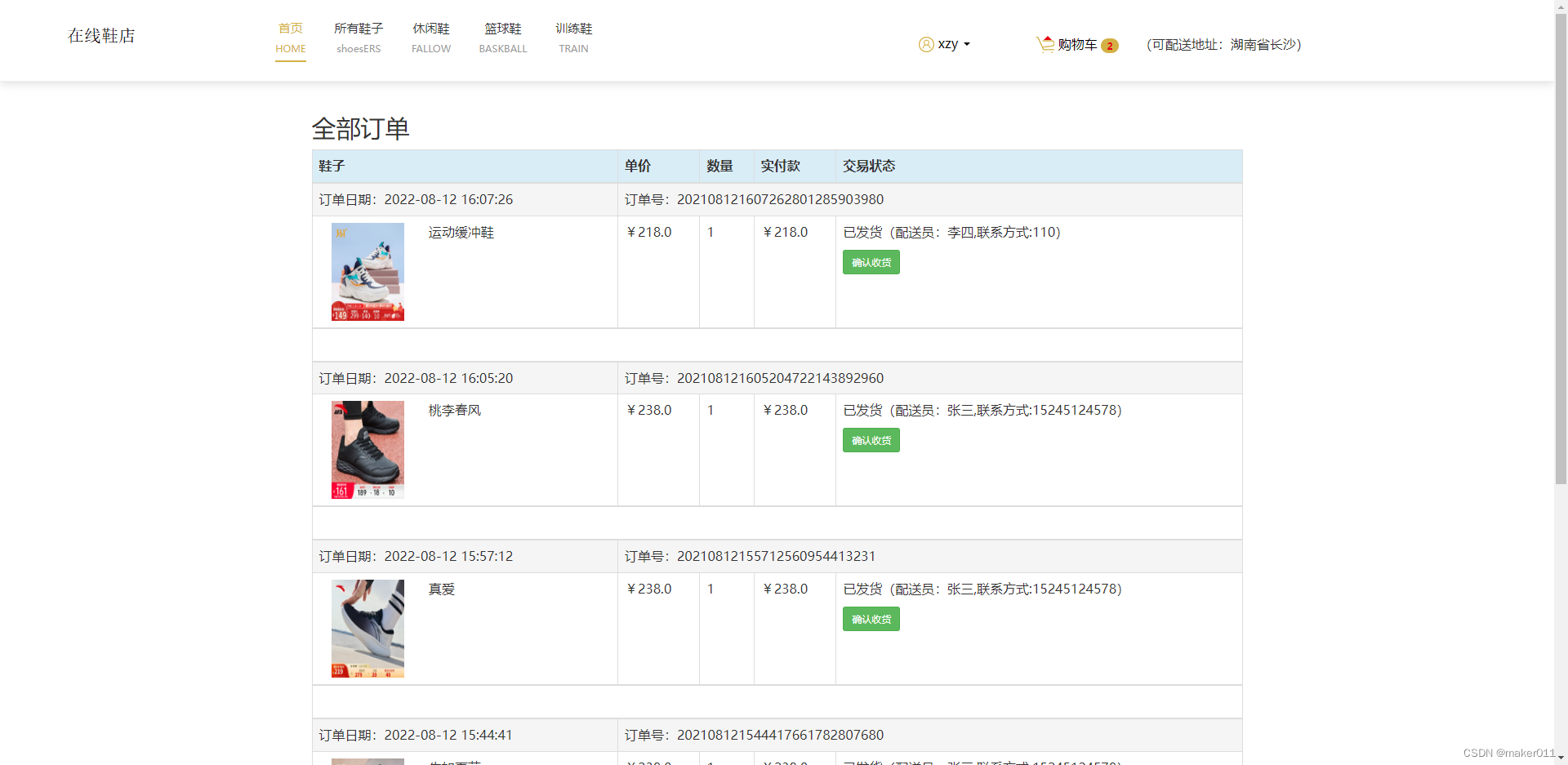Select order date 2022-08-12 16:07:26
The height and width of the screenshot is (765, 1568).
[x=448, y=199]
